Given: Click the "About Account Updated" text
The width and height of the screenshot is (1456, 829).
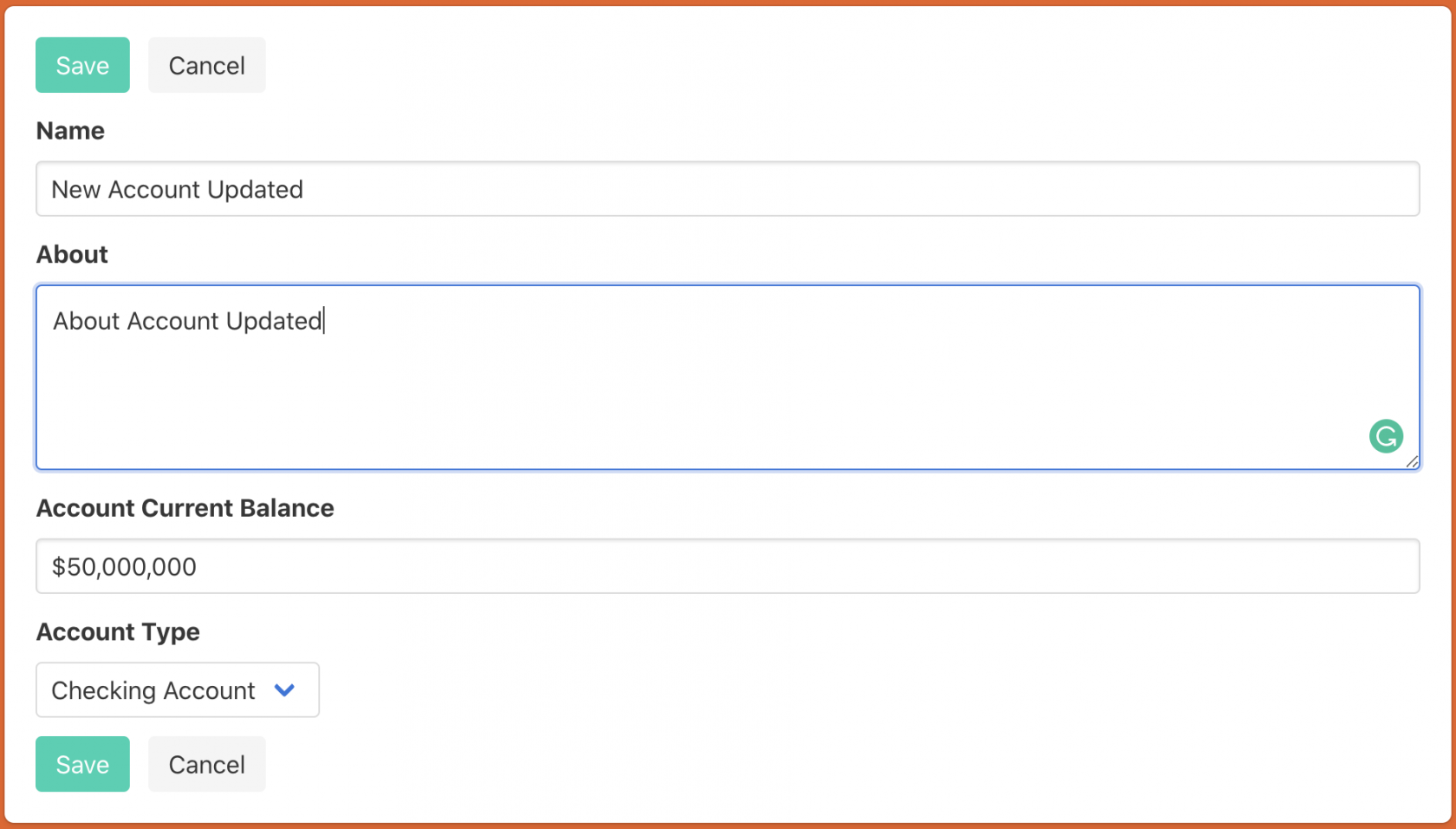Looking at the screenshot, I should 187,321.
